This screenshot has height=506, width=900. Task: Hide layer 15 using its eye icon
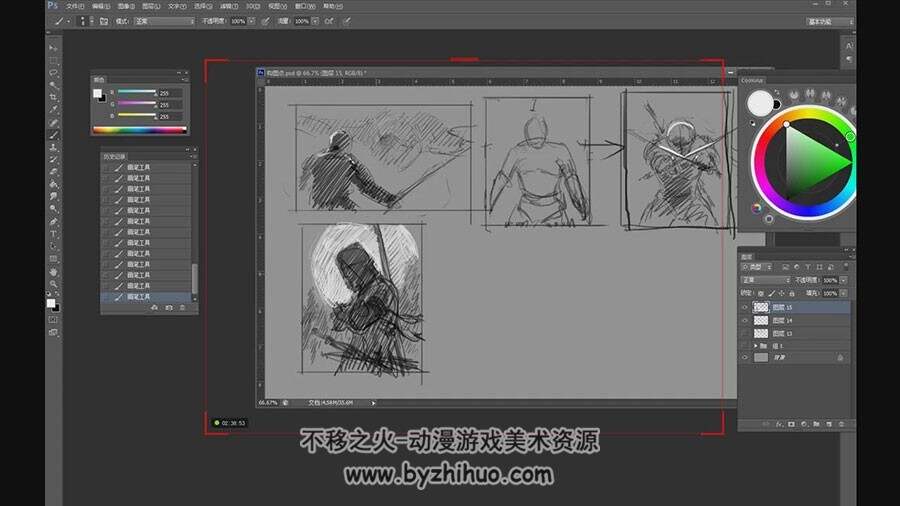coord(745,308)
